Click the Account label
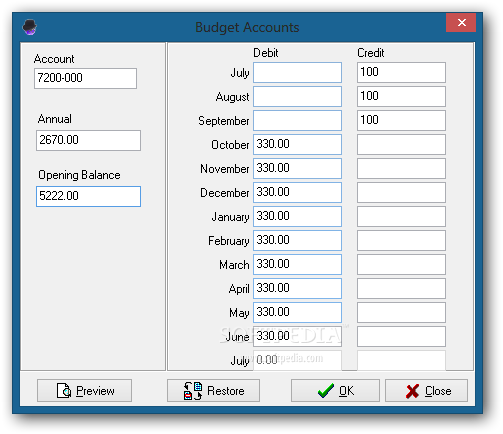 54,59
